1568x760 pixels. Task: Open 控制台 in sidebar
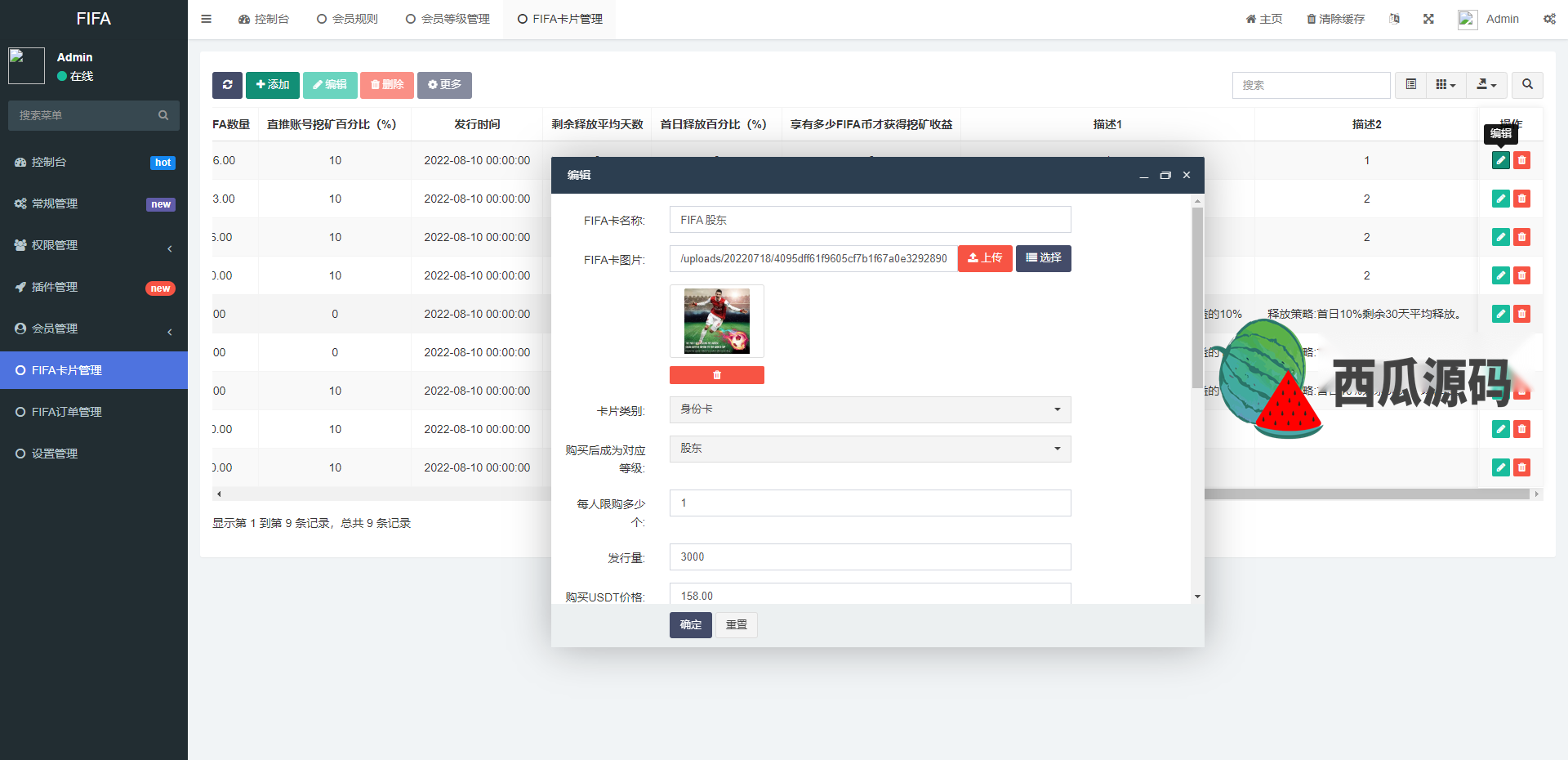94,162
